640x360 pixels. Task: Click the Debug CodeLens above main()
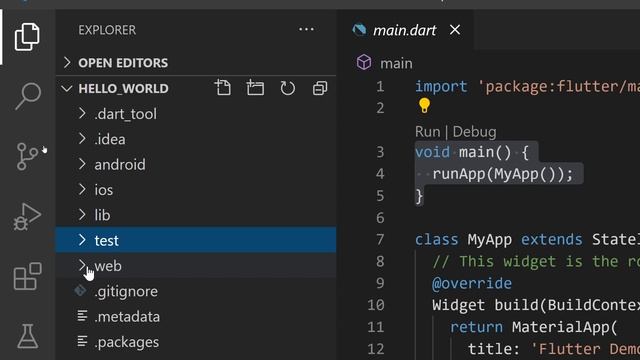(x=474, y=132)
